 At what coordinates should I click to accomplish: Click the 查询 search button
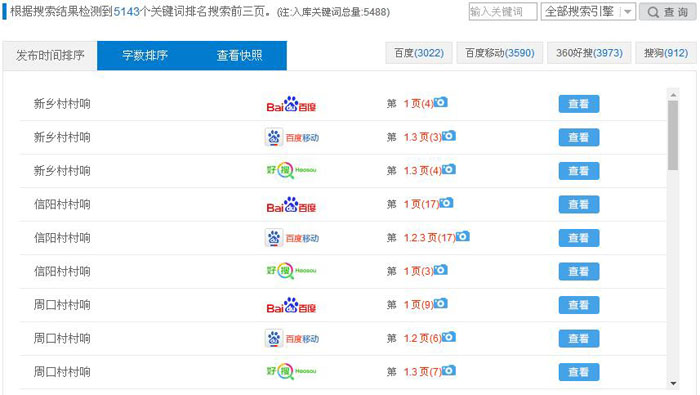coord(667,12)
